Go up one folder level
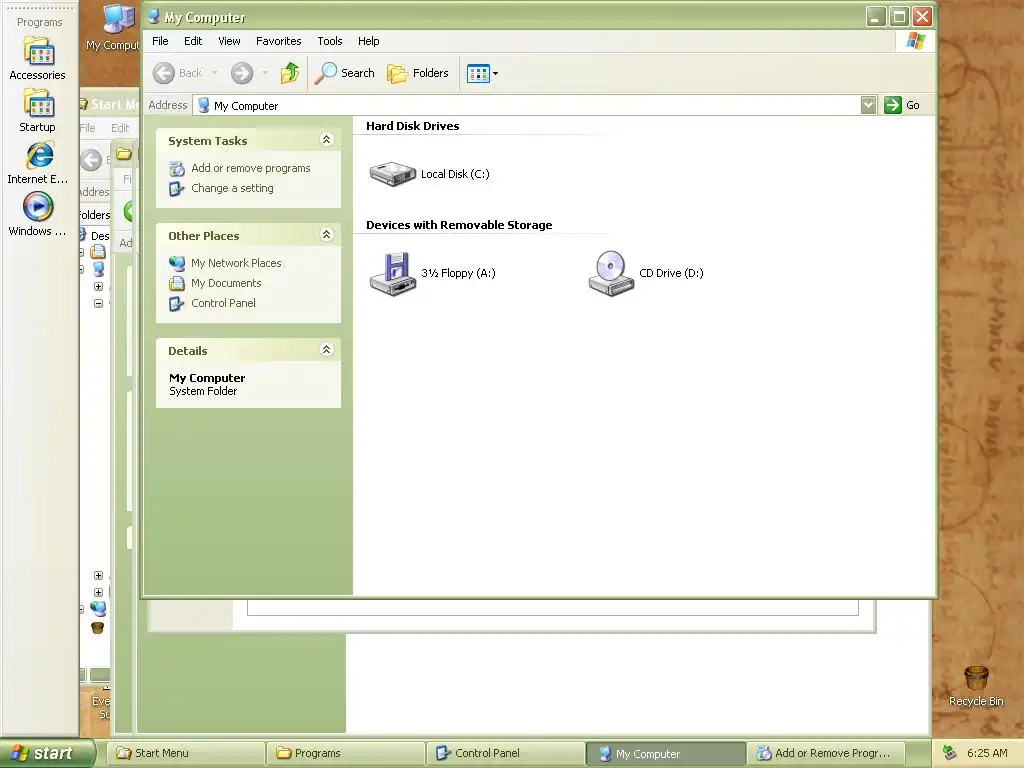Image resolution: width=1024 pixels, height=768 pixels. [x=290, y=73]
